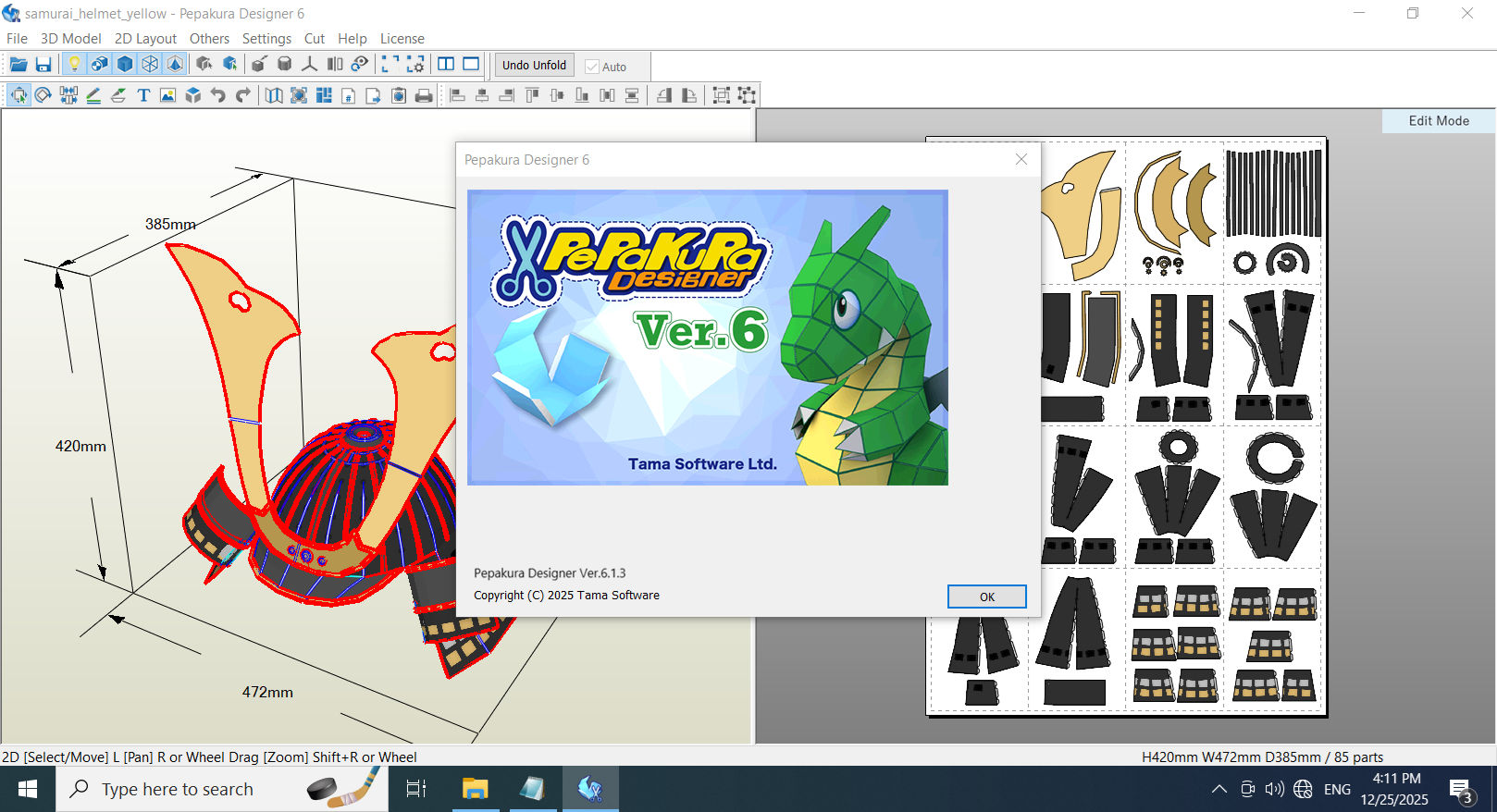Select the Rotate part tool

(43, 95)
